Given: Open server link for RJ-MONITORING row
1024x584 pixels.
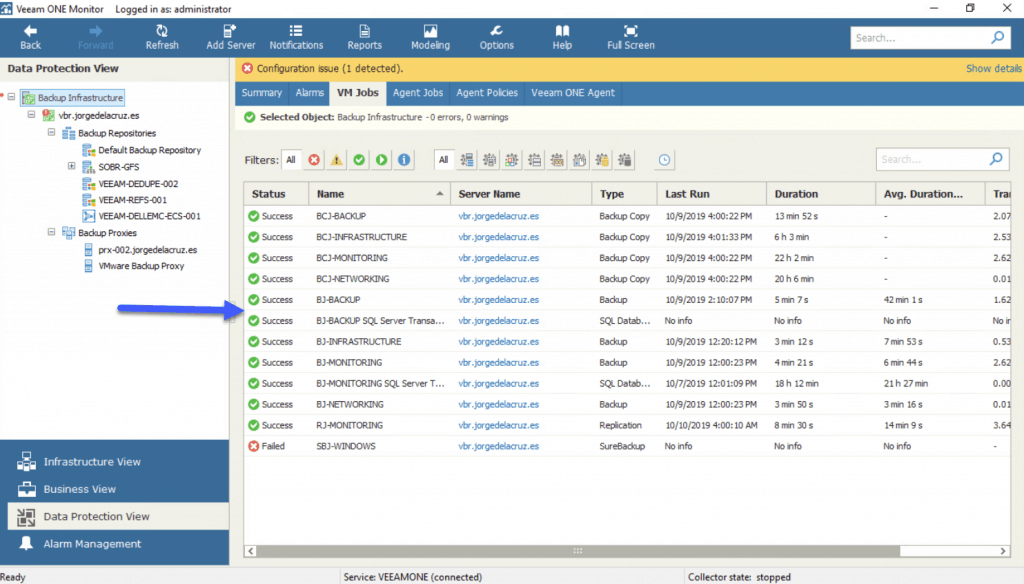Looking at the screenshot, I should pyautogui.click(x=498, y=425).
